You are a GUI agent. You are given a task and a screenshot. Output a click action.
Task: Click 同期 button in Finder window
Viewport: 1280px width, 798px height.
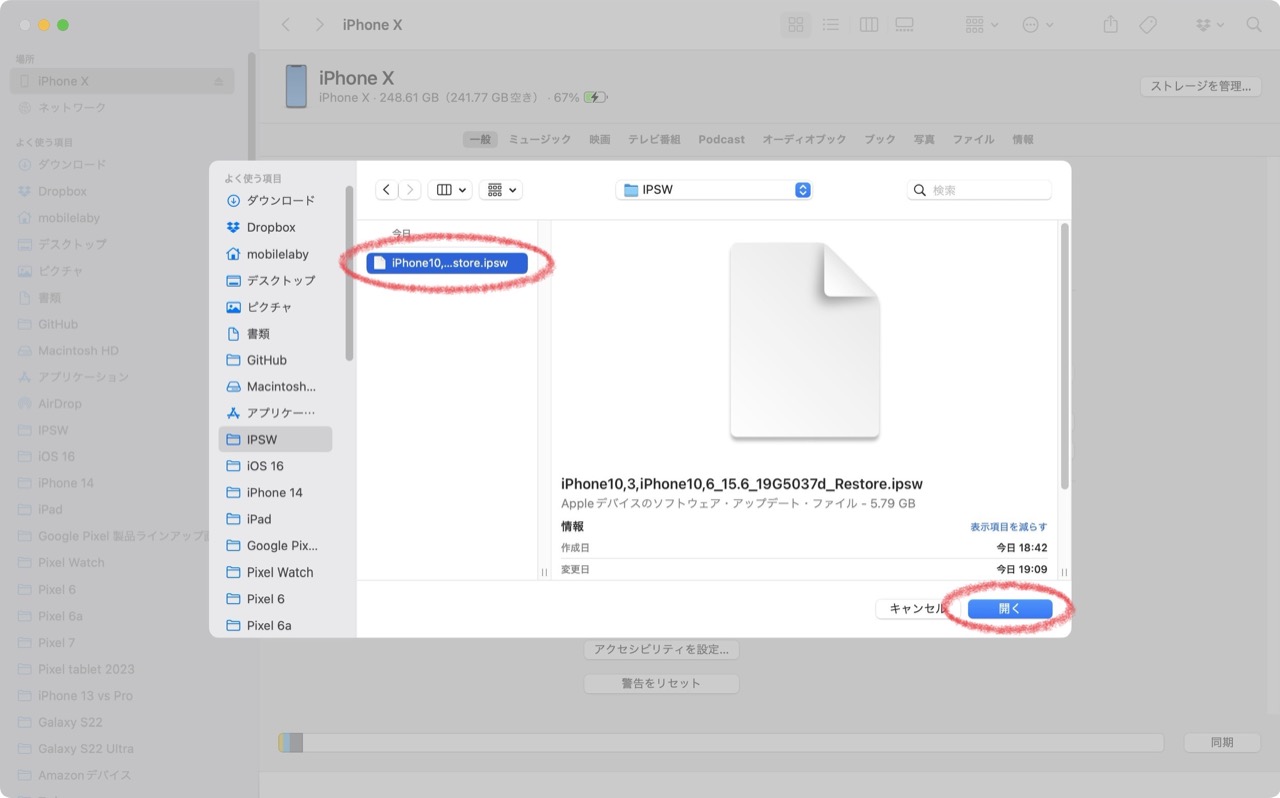pyautogui.click(x=1221, y=743)
